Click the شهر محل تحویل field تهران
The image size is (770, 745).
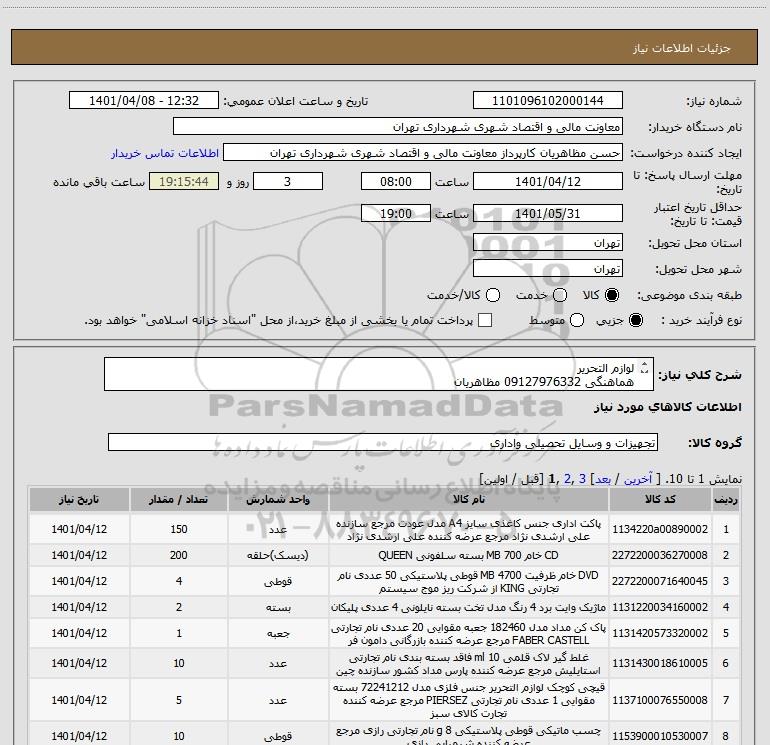[548, 268]
